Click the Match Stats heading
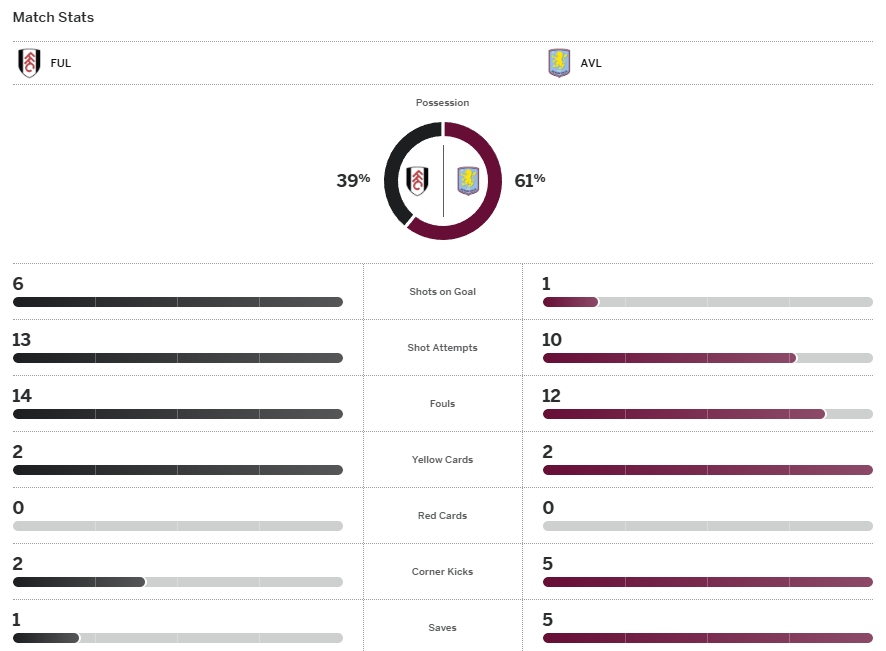Image resolution: width=886 pixels, height=651 pixels. (54, 18)
